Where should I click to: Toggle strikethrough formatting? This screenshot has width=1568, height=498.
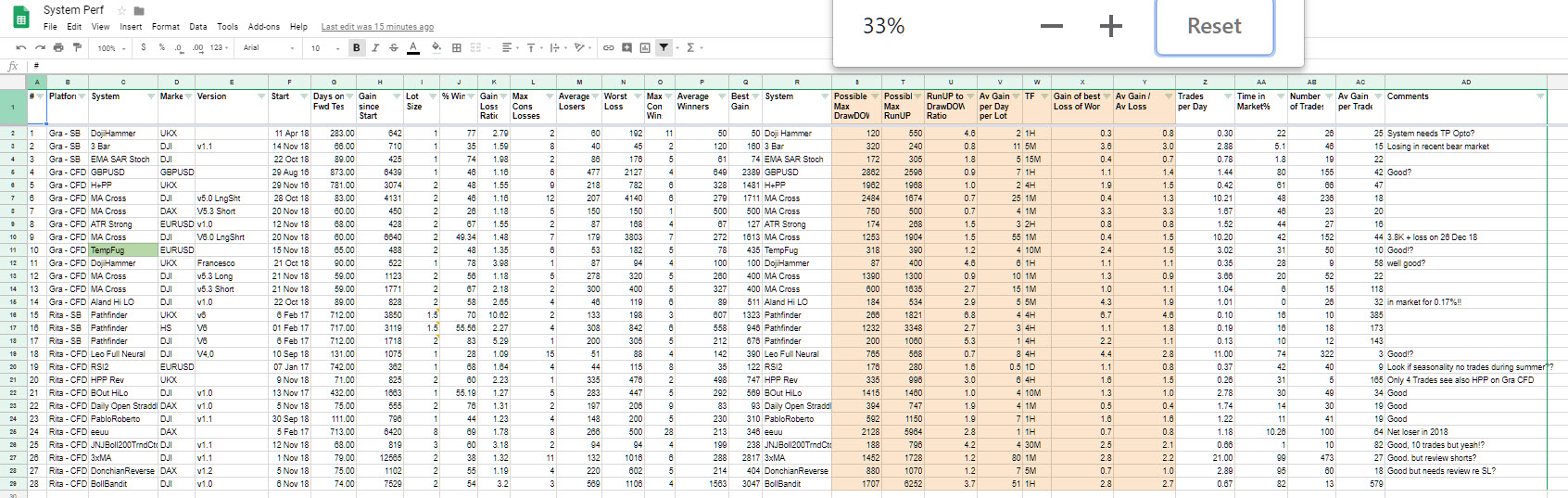[x=394, y=47]
